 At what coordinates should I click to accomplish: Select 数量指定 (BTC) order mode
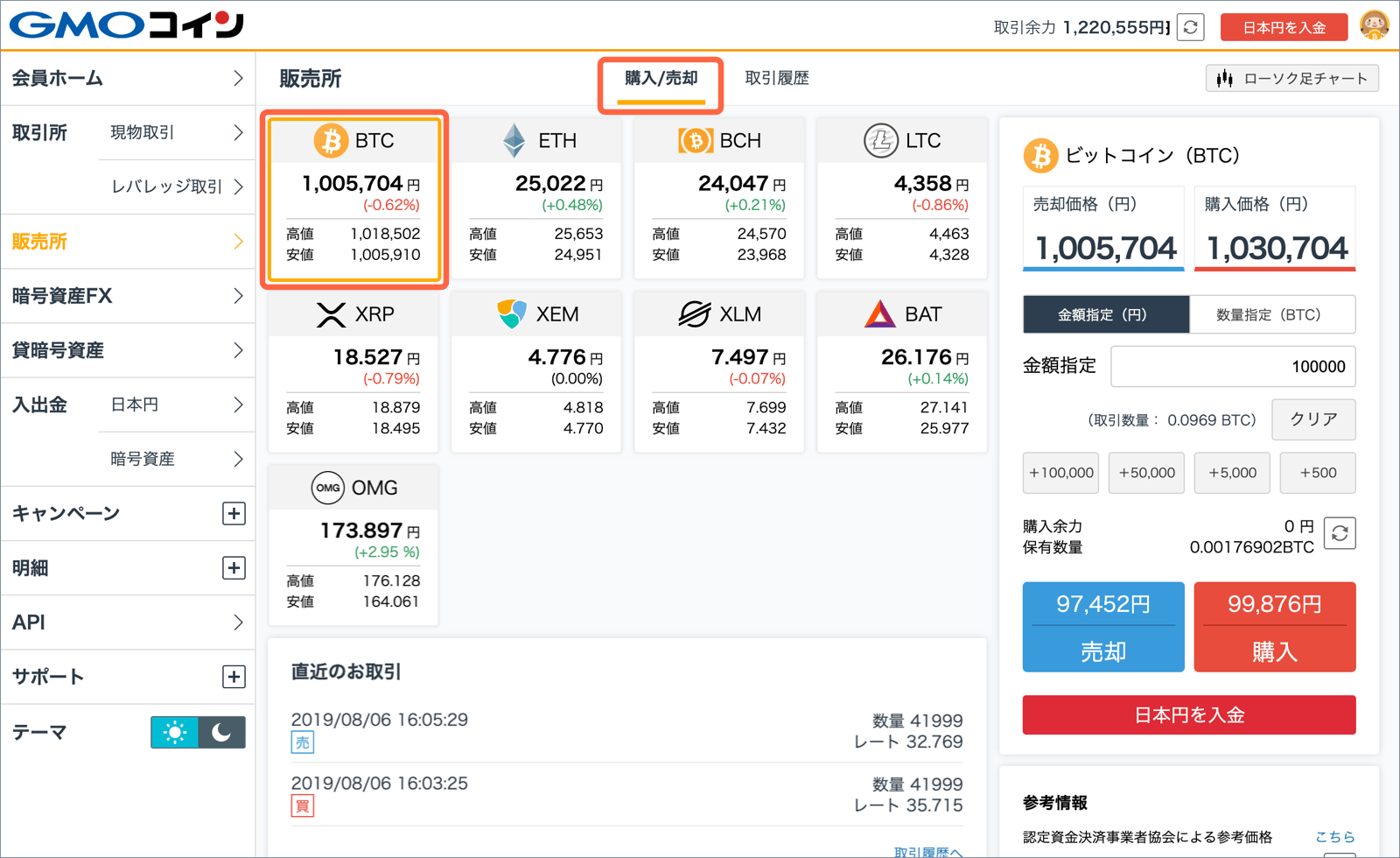tap(1272, 314)
